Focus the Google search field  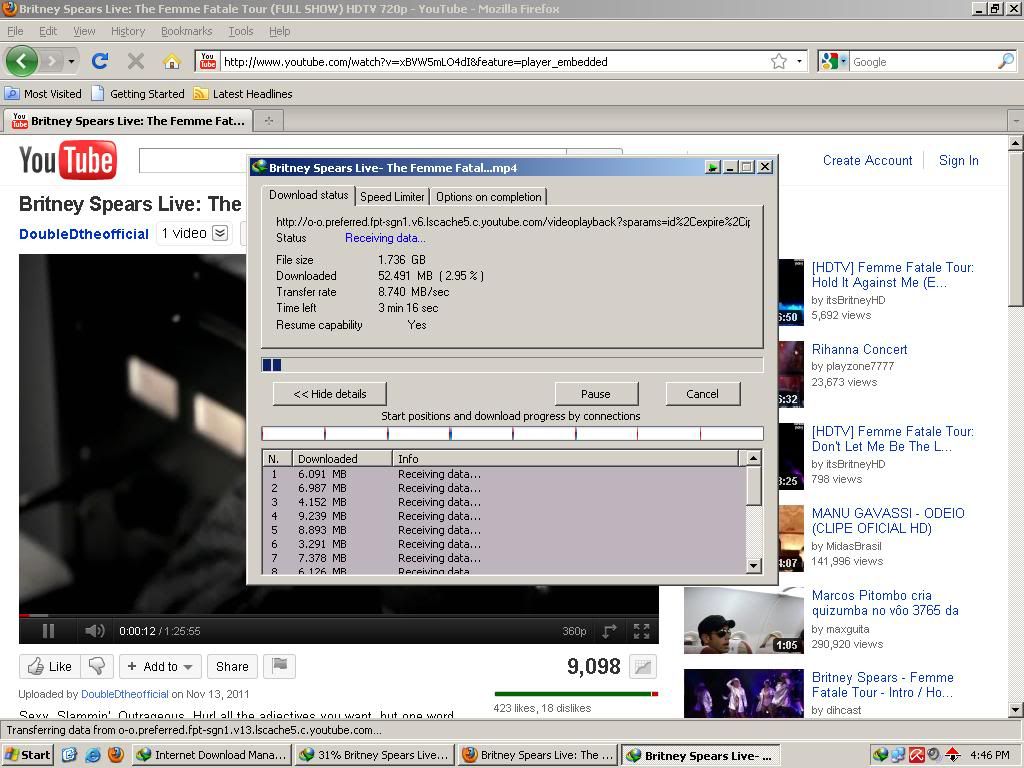click(x=923, y=61)
